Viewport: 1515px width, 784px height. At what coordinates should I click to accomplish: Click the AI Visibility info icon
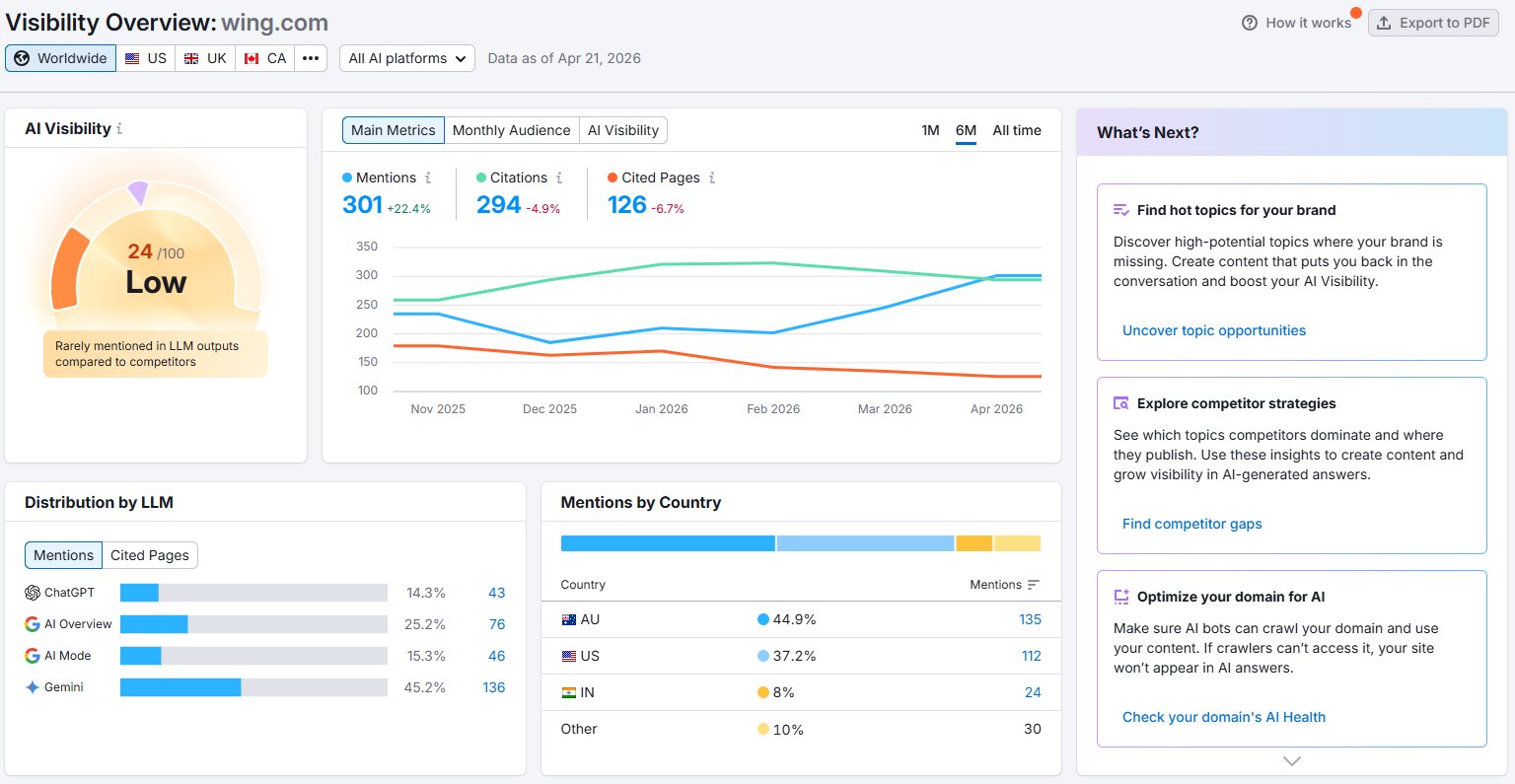pos(119,129)
